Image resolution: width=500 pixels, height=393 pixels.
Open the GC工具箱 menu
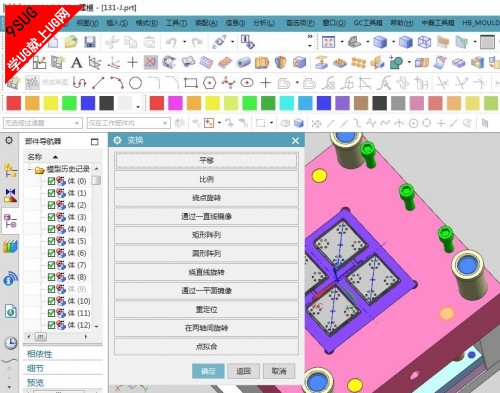[368, 23]
